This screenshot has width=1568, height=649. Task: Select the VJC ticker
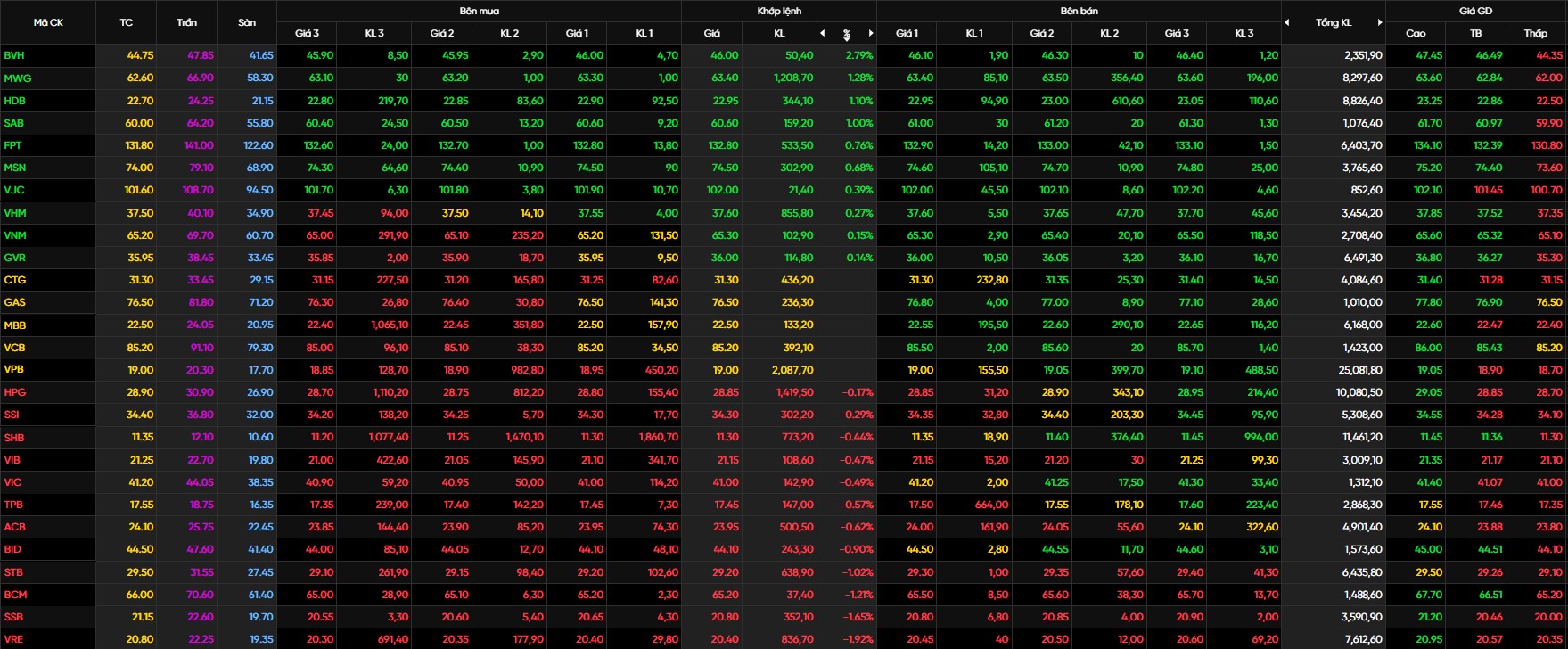coord(14,190)
